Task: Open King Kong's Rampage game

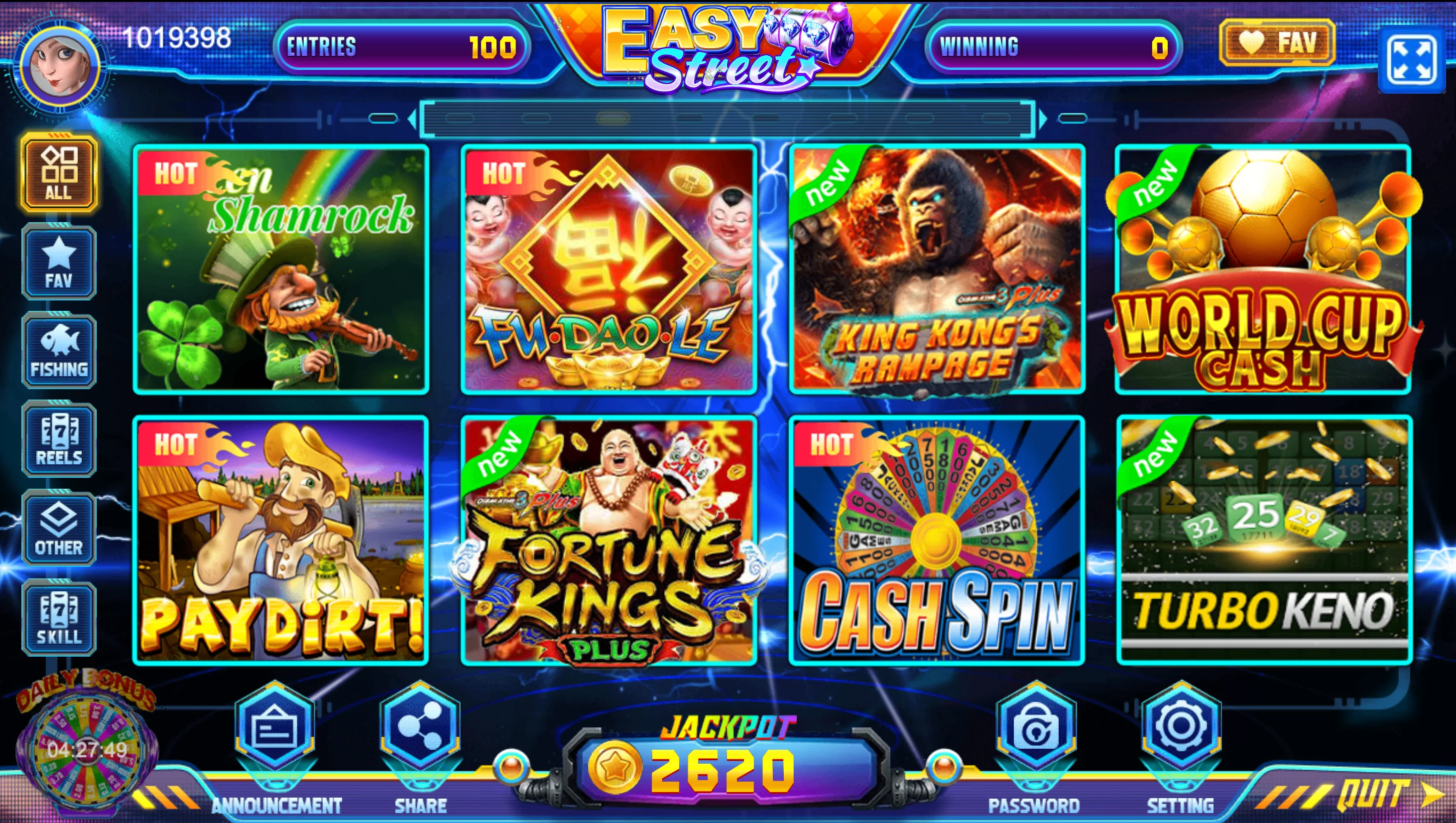Action: pos(937,269)
